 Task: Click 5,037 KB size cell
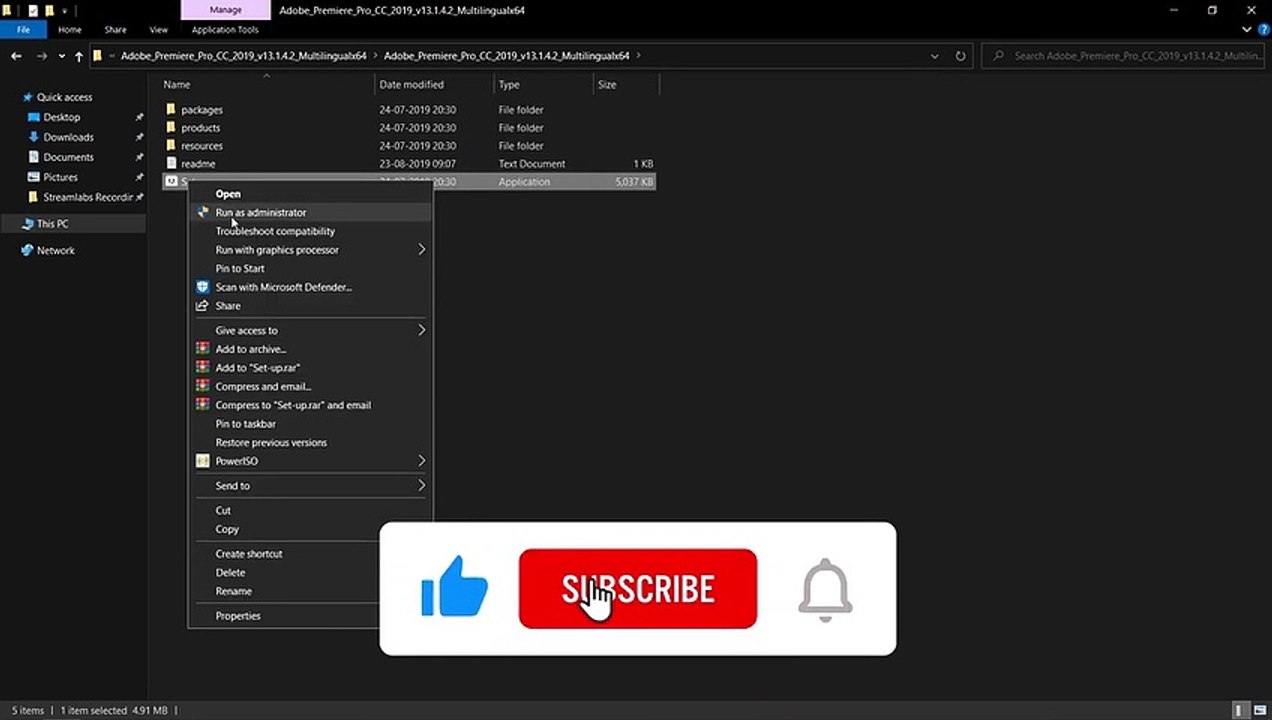point(633,182)
